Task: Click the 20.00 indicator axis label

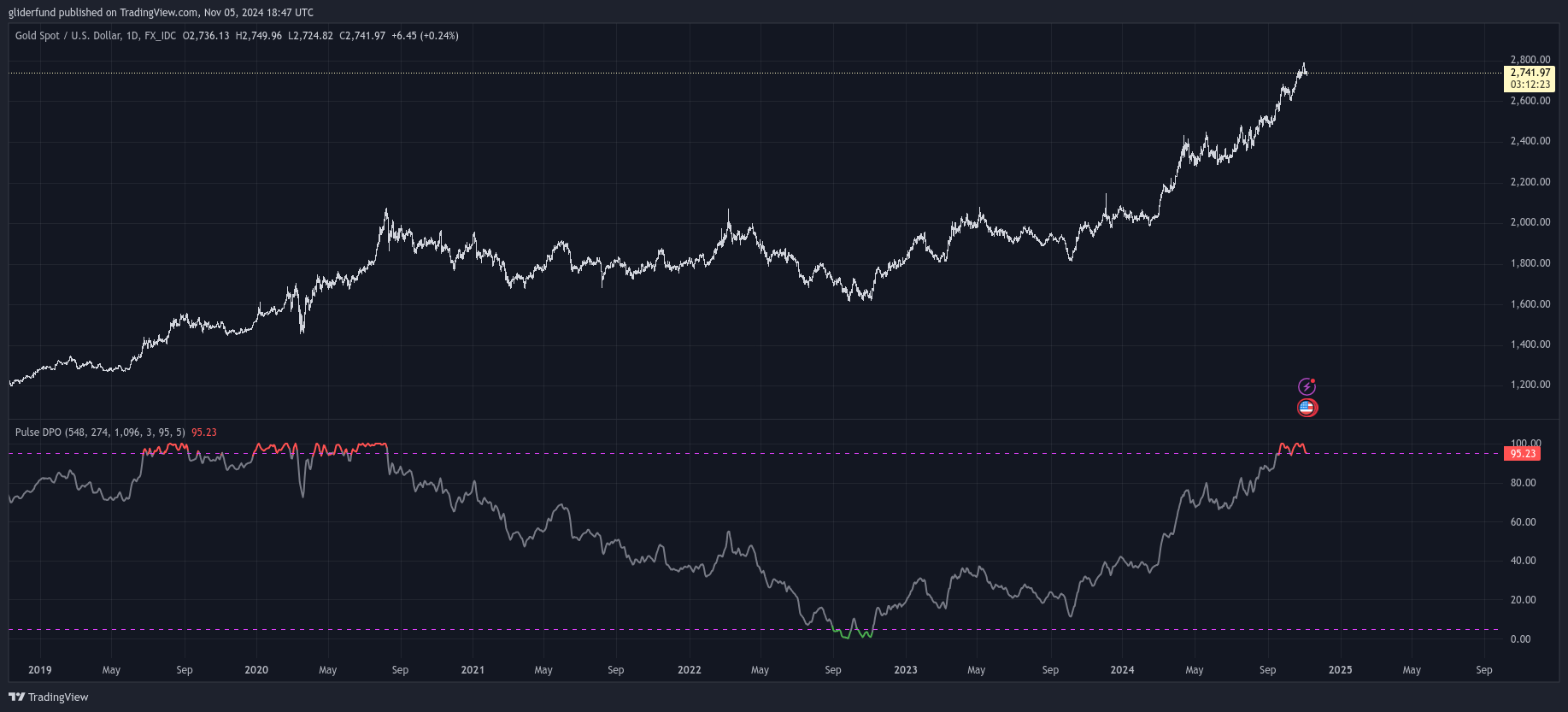Action: pos(1523,600)
